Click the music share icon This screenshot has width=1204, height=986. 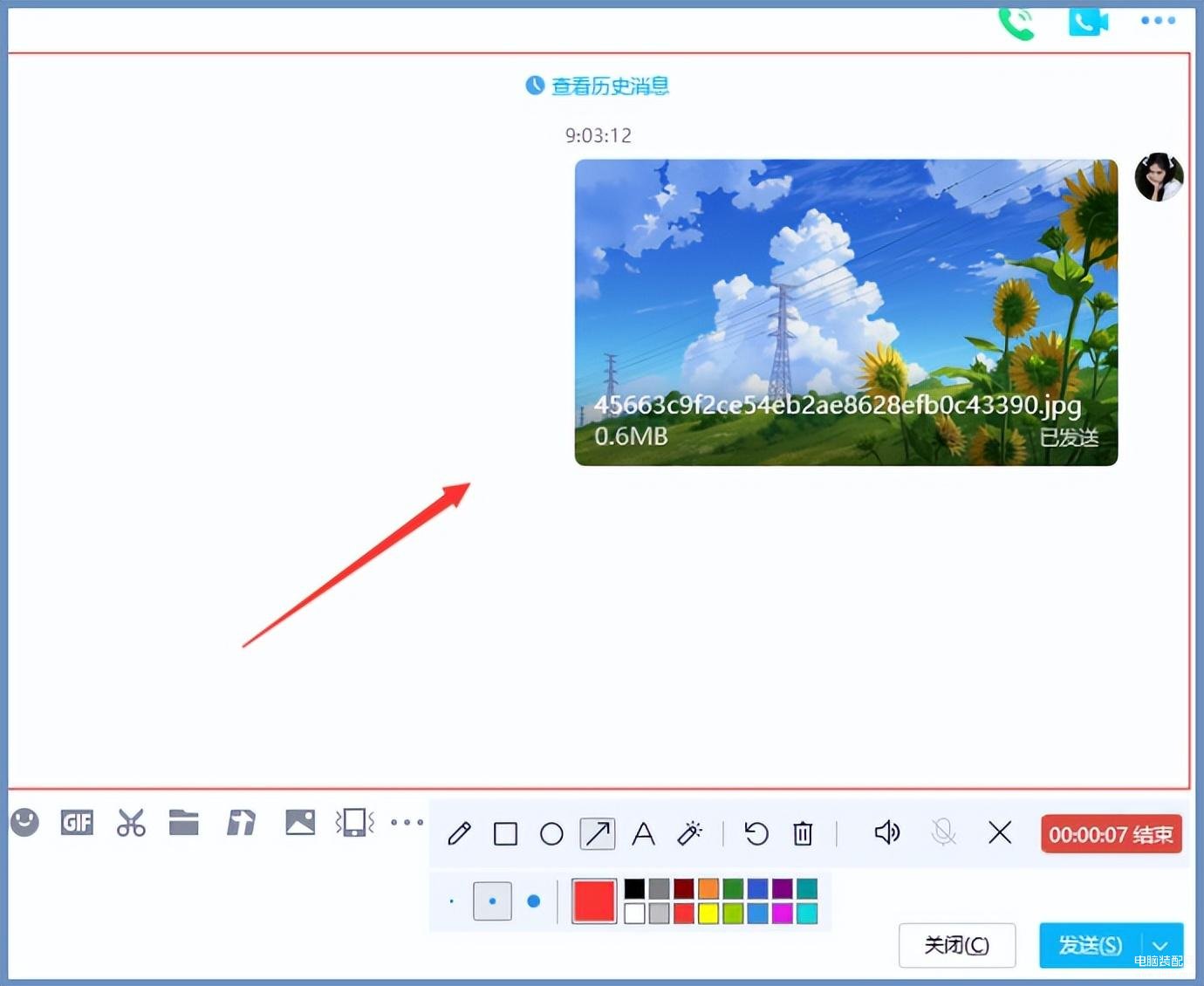241,822
